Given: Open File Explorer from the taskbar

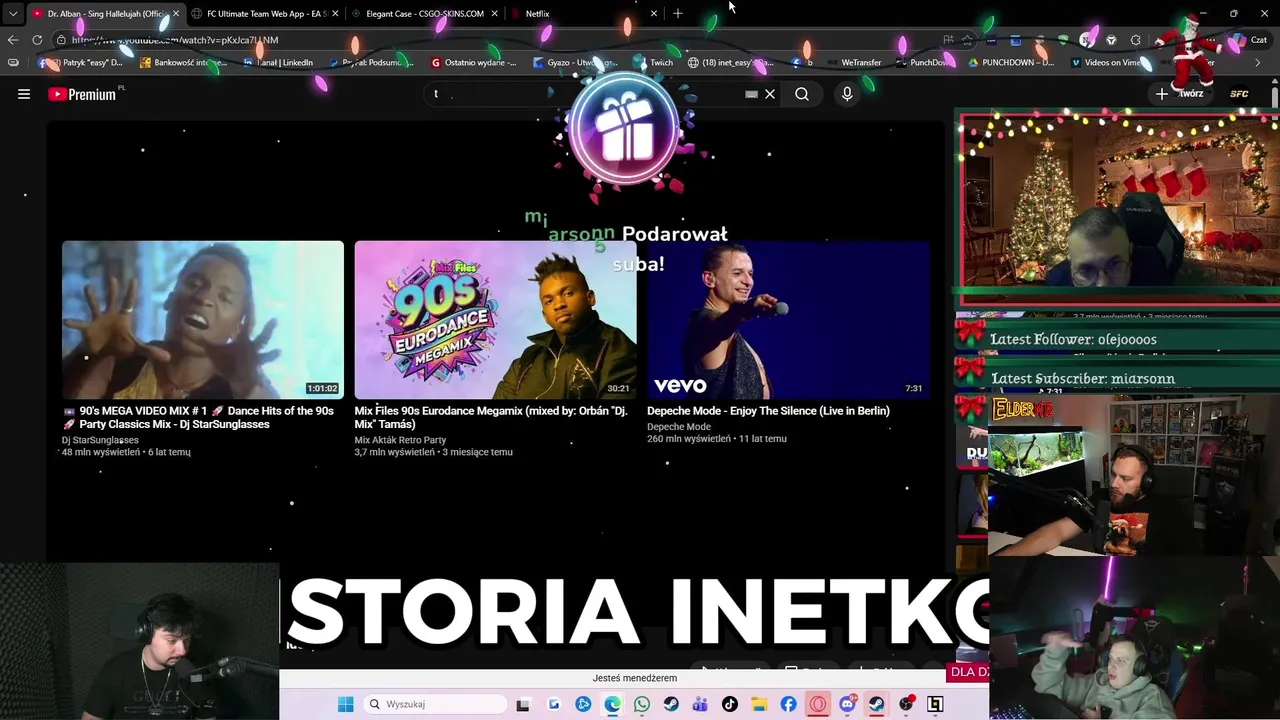Looking at the screenshot, I should pyautogui.click(x=759, y=704).
